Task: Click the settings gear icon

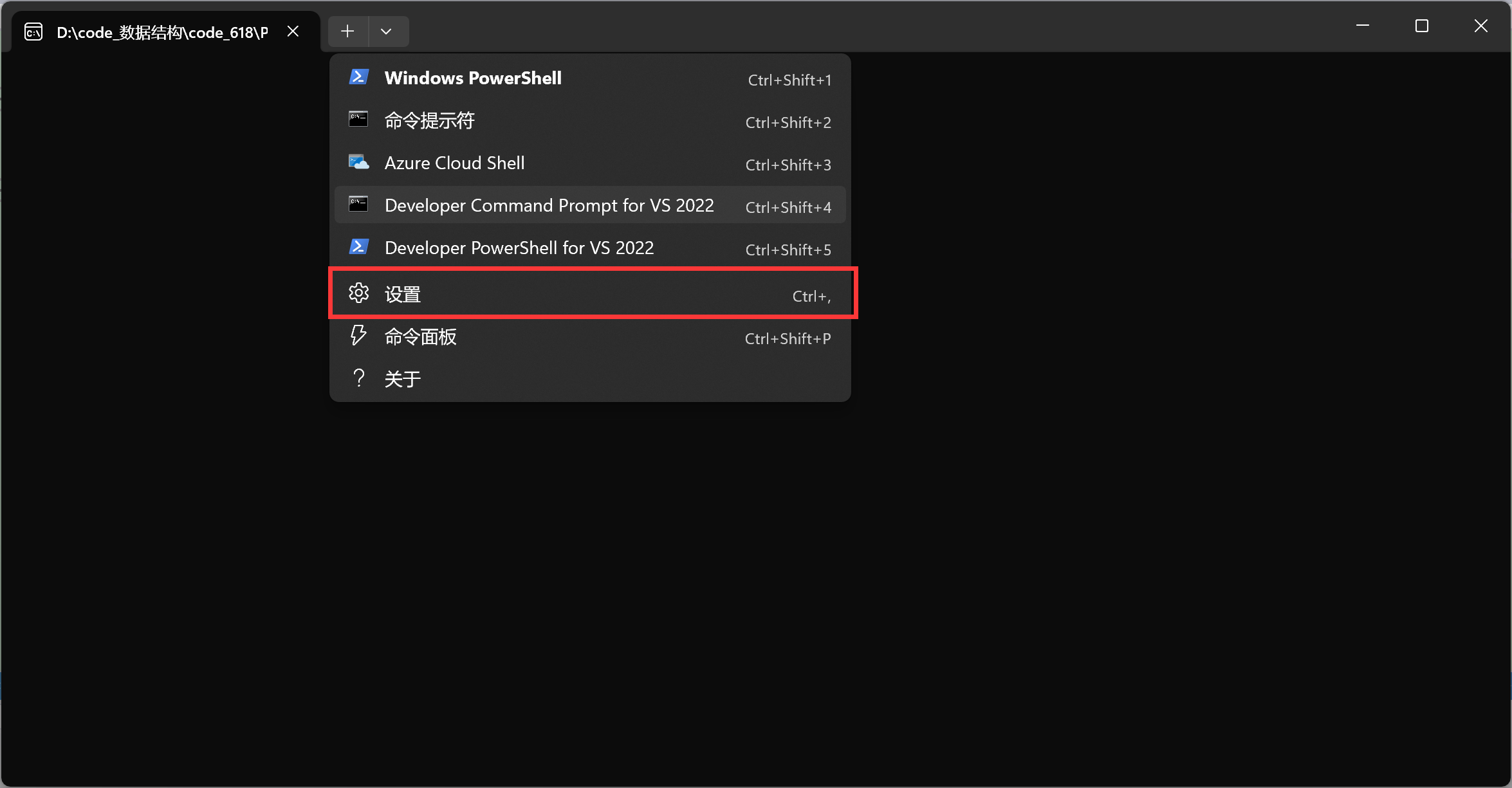Action: coord(358,293)
